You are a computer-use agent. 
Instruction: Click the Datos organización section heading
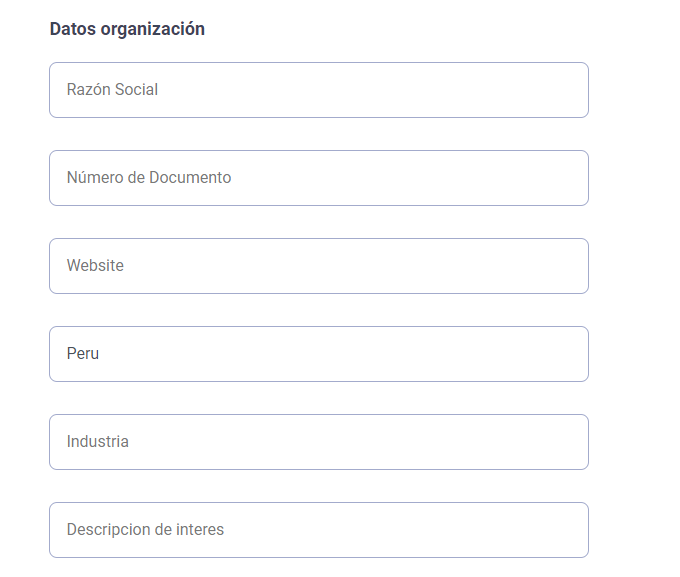click(127, 29)
